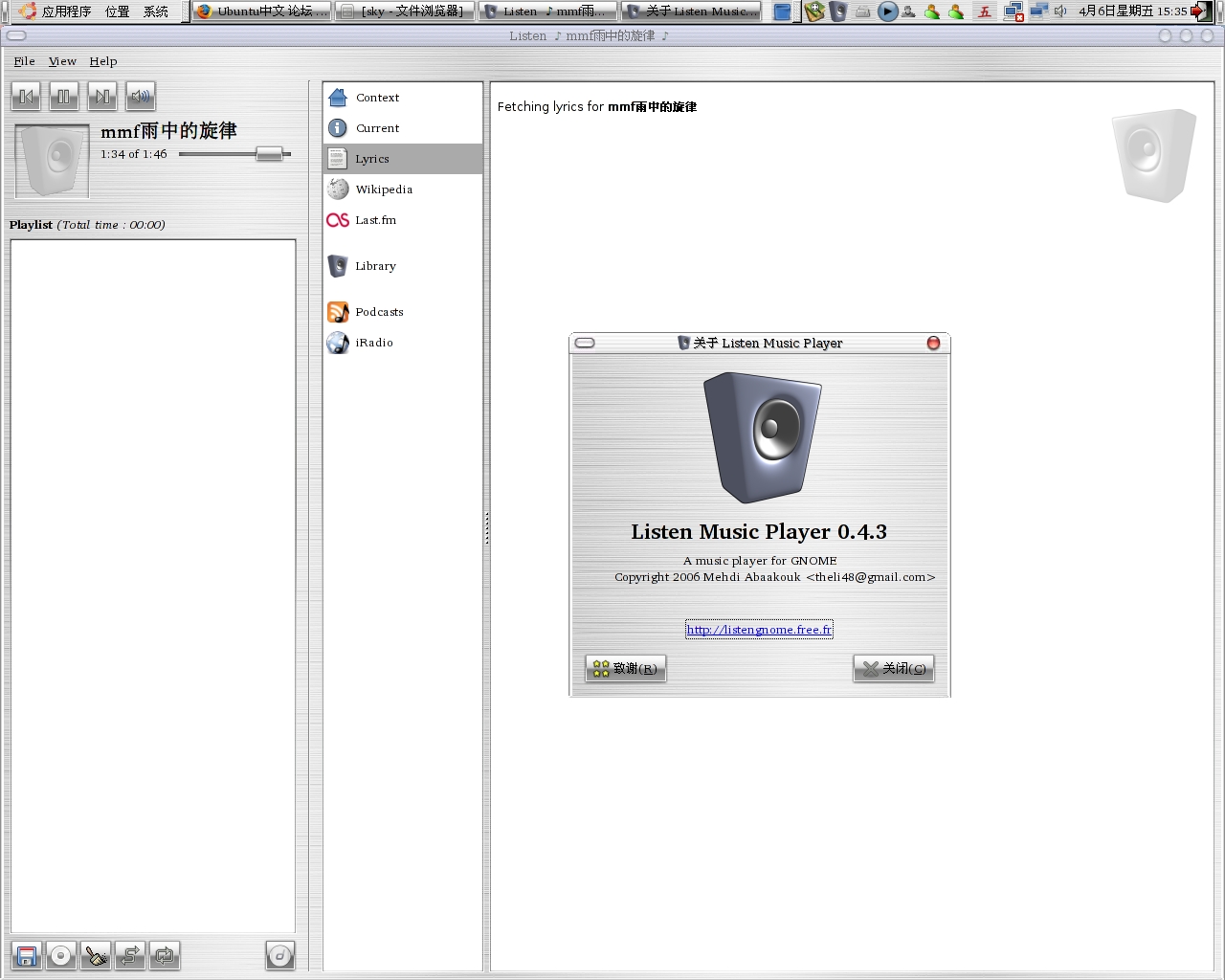The width and height of the screenshot is (1225, 980).
Task: Click the empty playlist area
Action: [x=153, y=587]
